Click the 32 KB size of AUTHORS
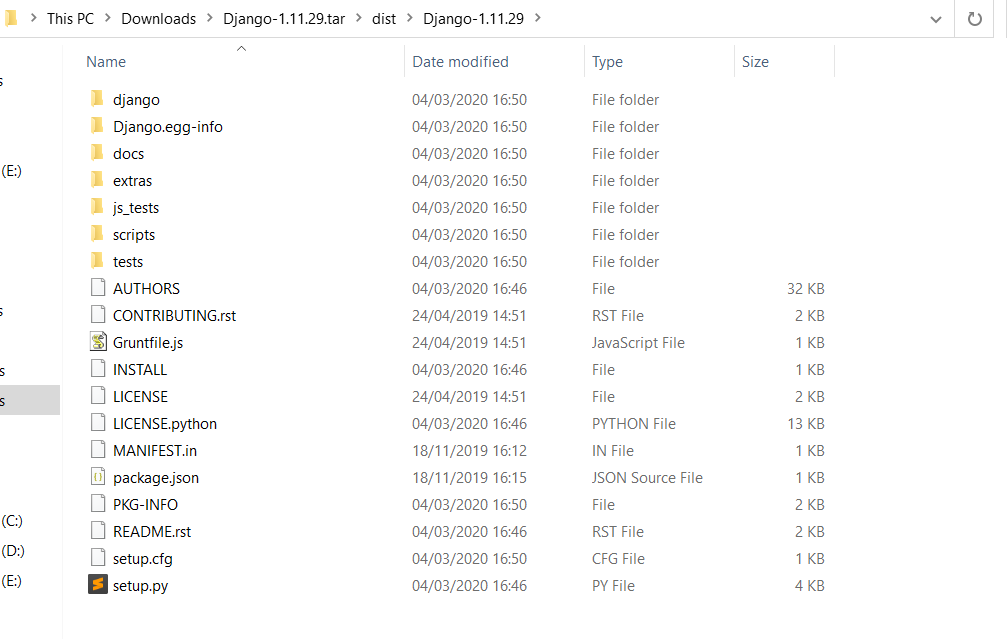 (x=805, y=288)
